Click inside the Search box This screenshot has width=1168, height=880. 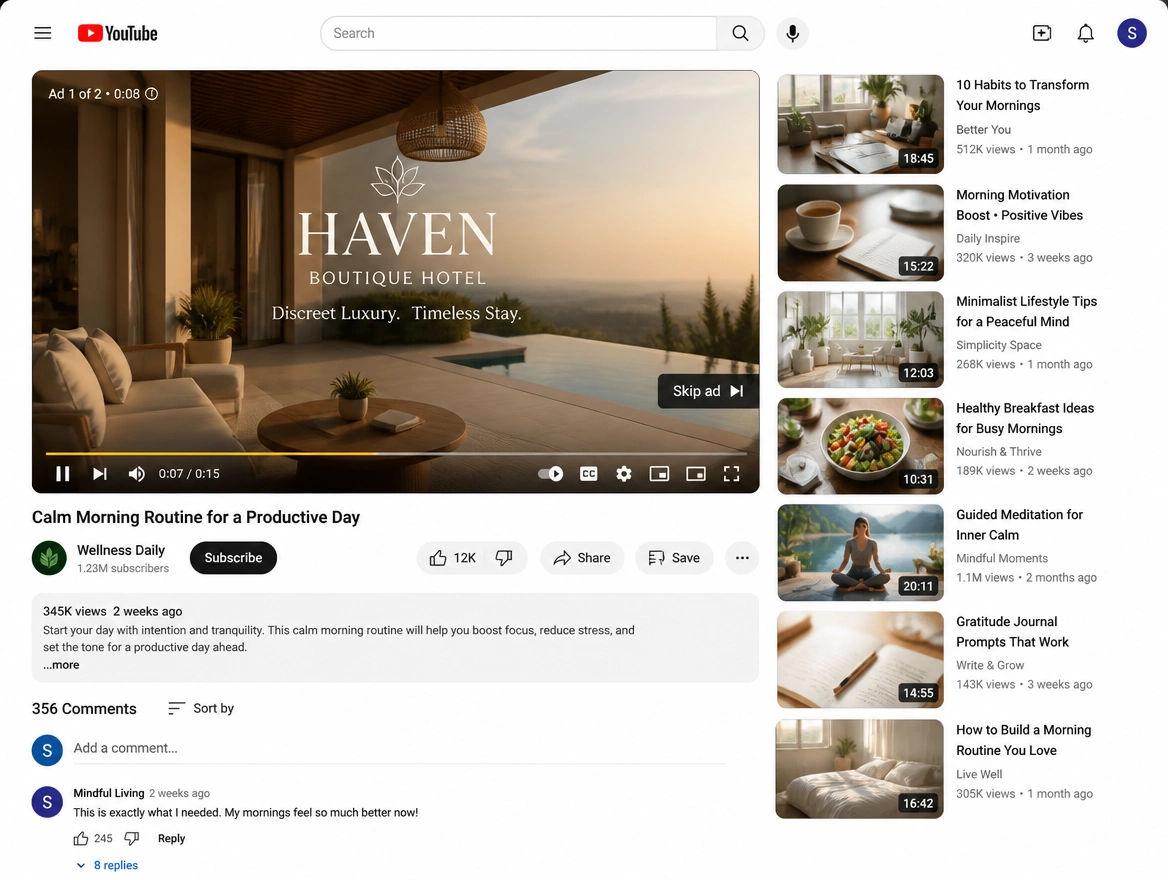tap(518, 33)
